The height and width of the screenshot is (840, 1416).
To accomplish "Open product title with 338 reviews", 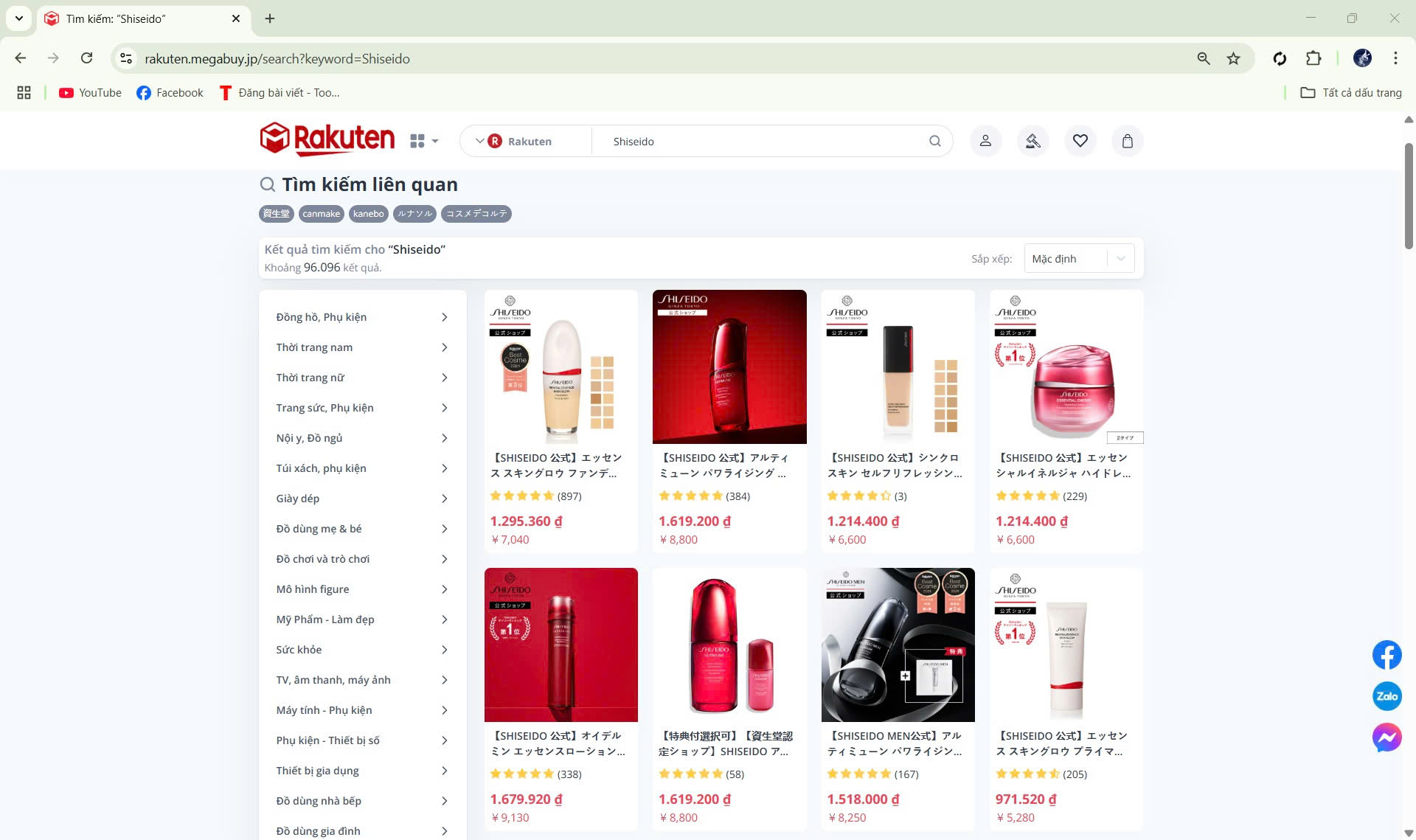I will click(x=558, y=743).
